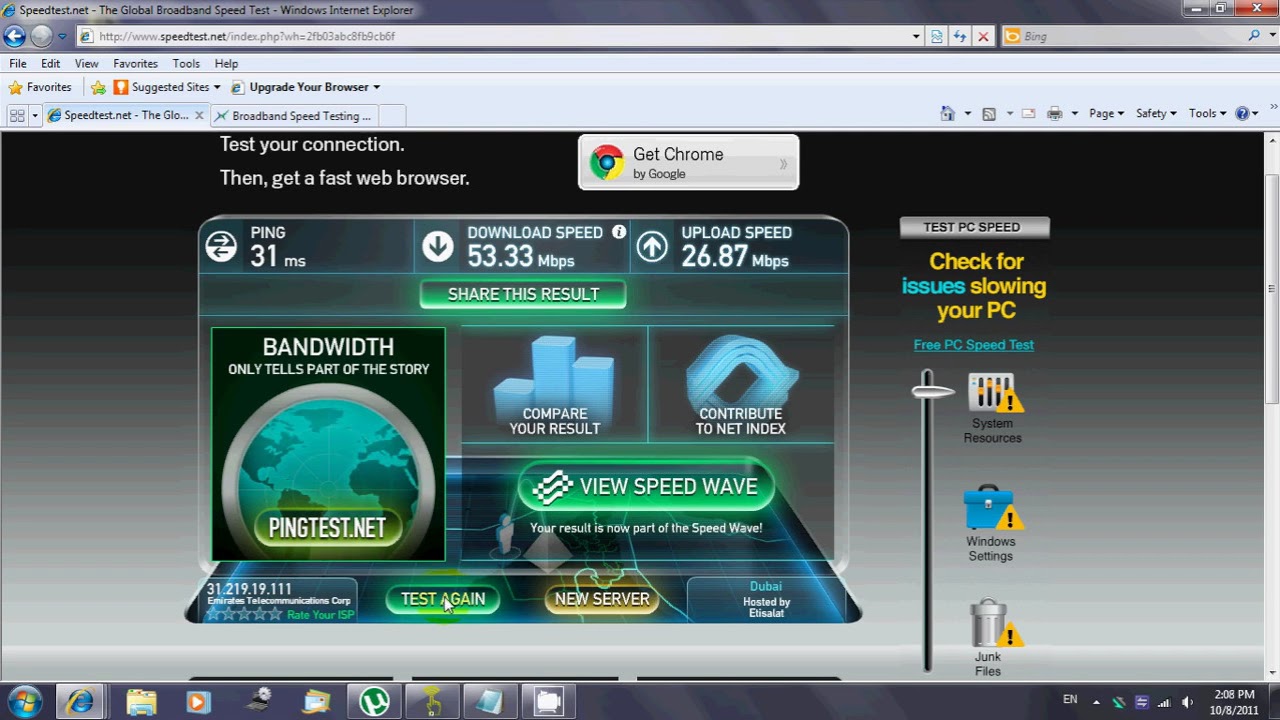Open the Safety command bar dropdown
Image resolution: width=1280 pixels, height=720 pixels.
click(x=1156, y=114)
